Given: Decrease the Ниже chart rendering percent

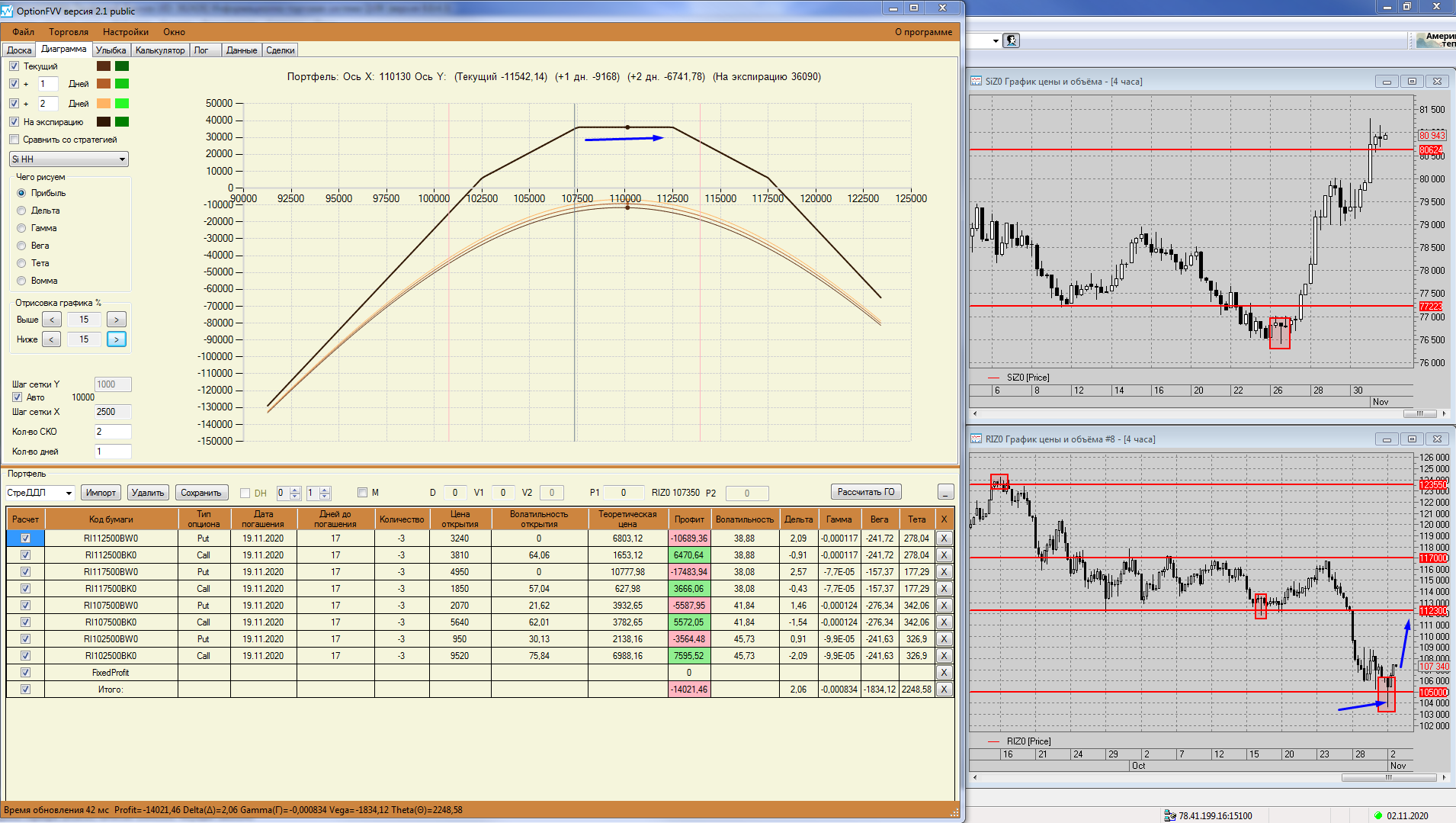Looking at the screenshot, I should point(52,339).
